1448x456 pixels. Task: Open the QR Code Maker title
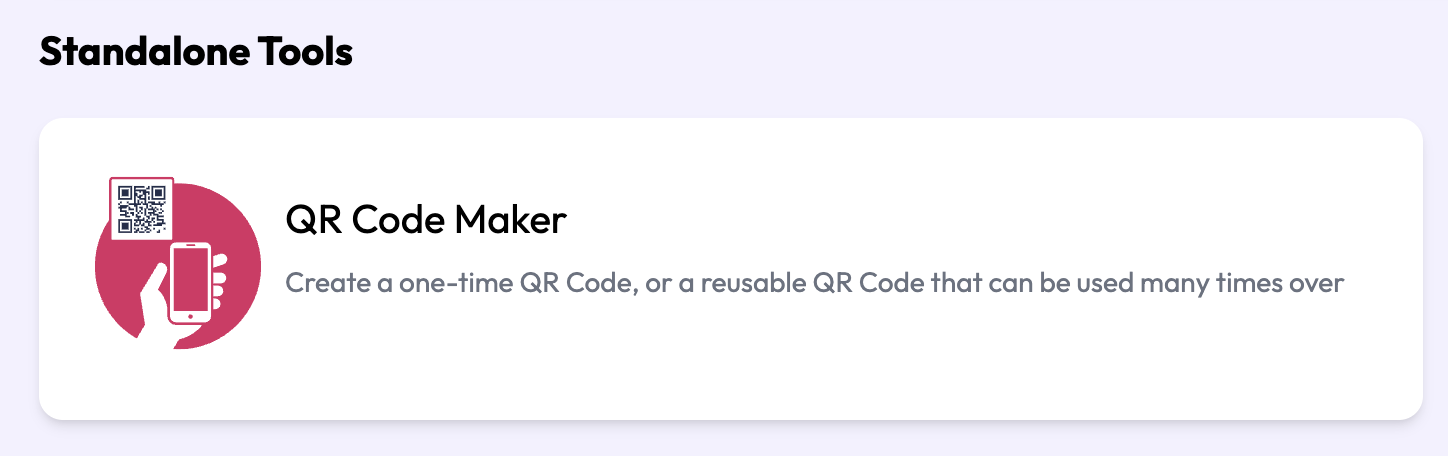tap(426, 220)
